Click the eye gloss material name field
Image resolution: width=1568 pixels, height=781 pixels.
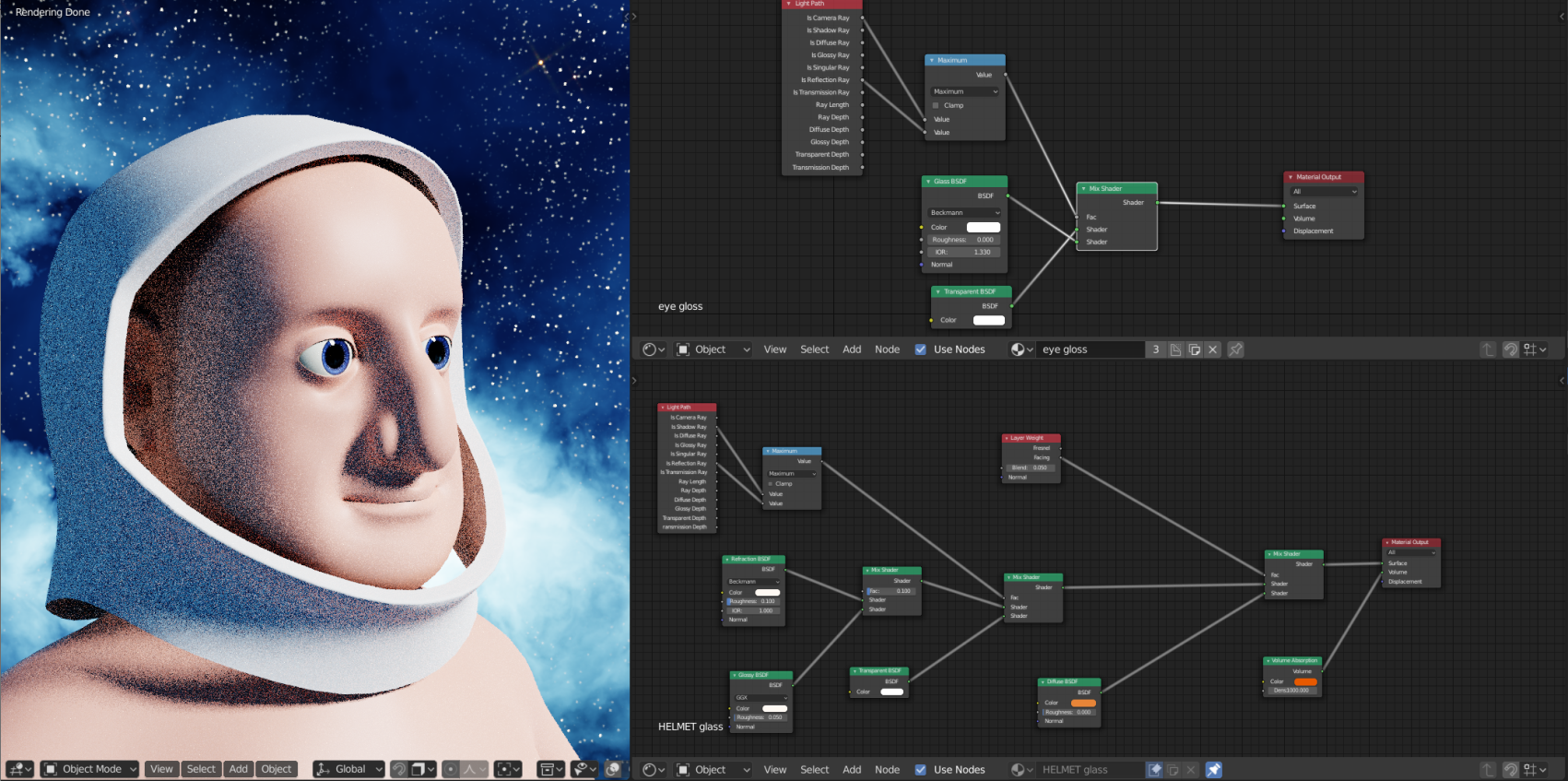click(1091, 349)
